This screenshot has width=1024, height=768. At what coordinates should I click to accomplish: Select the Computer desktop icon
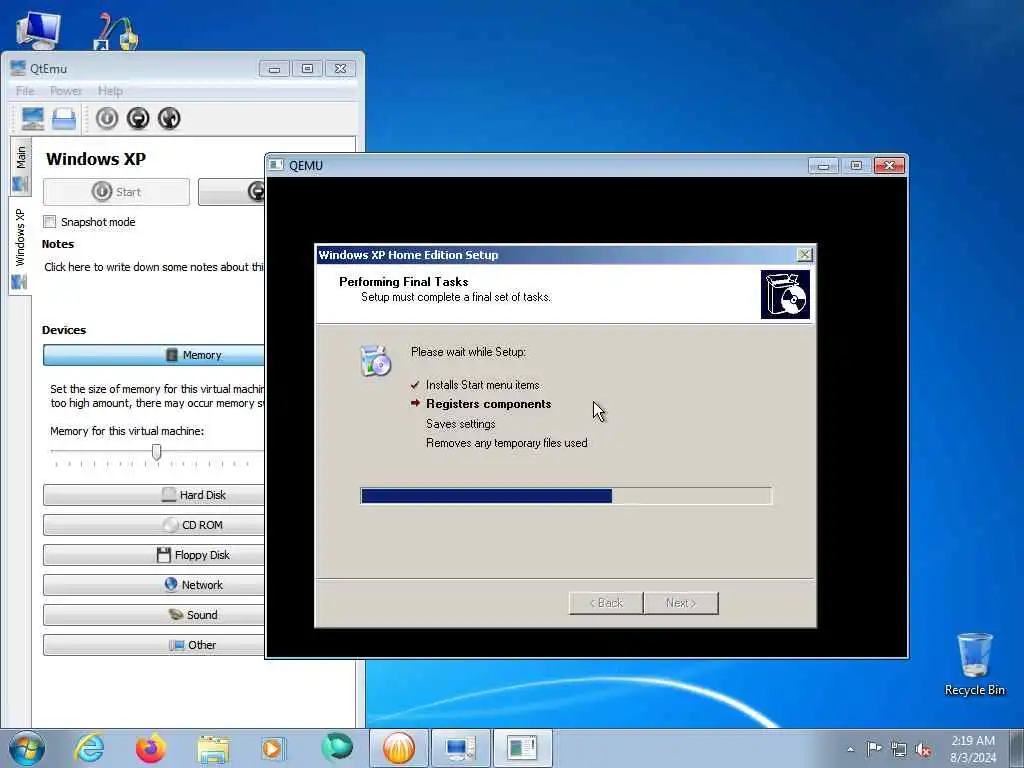pos(39,30)
